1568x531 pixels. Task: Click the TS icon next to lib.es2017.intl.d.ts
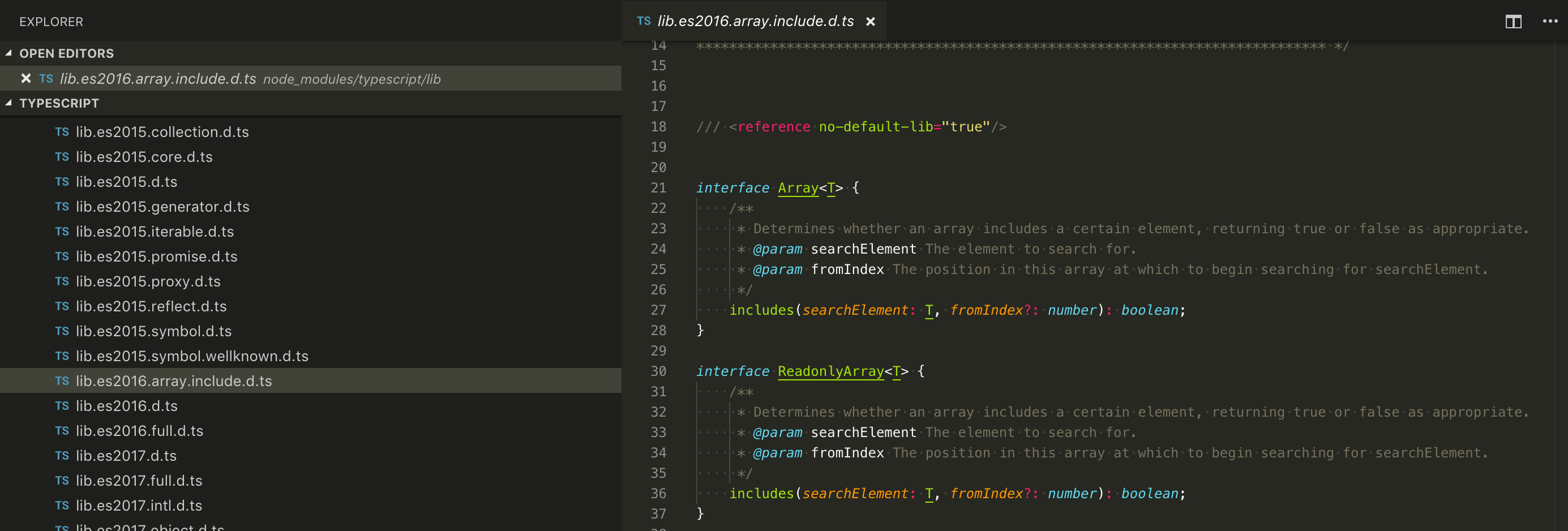point(62,506)
